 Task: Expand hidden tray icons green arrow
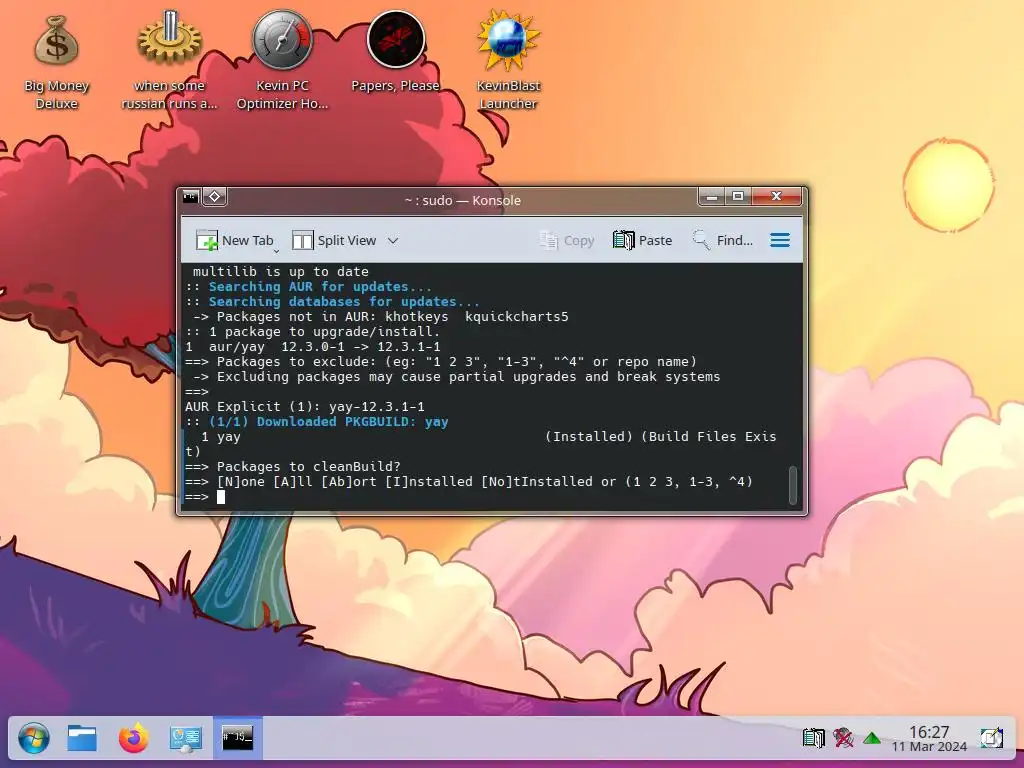[x=872, y=739]
